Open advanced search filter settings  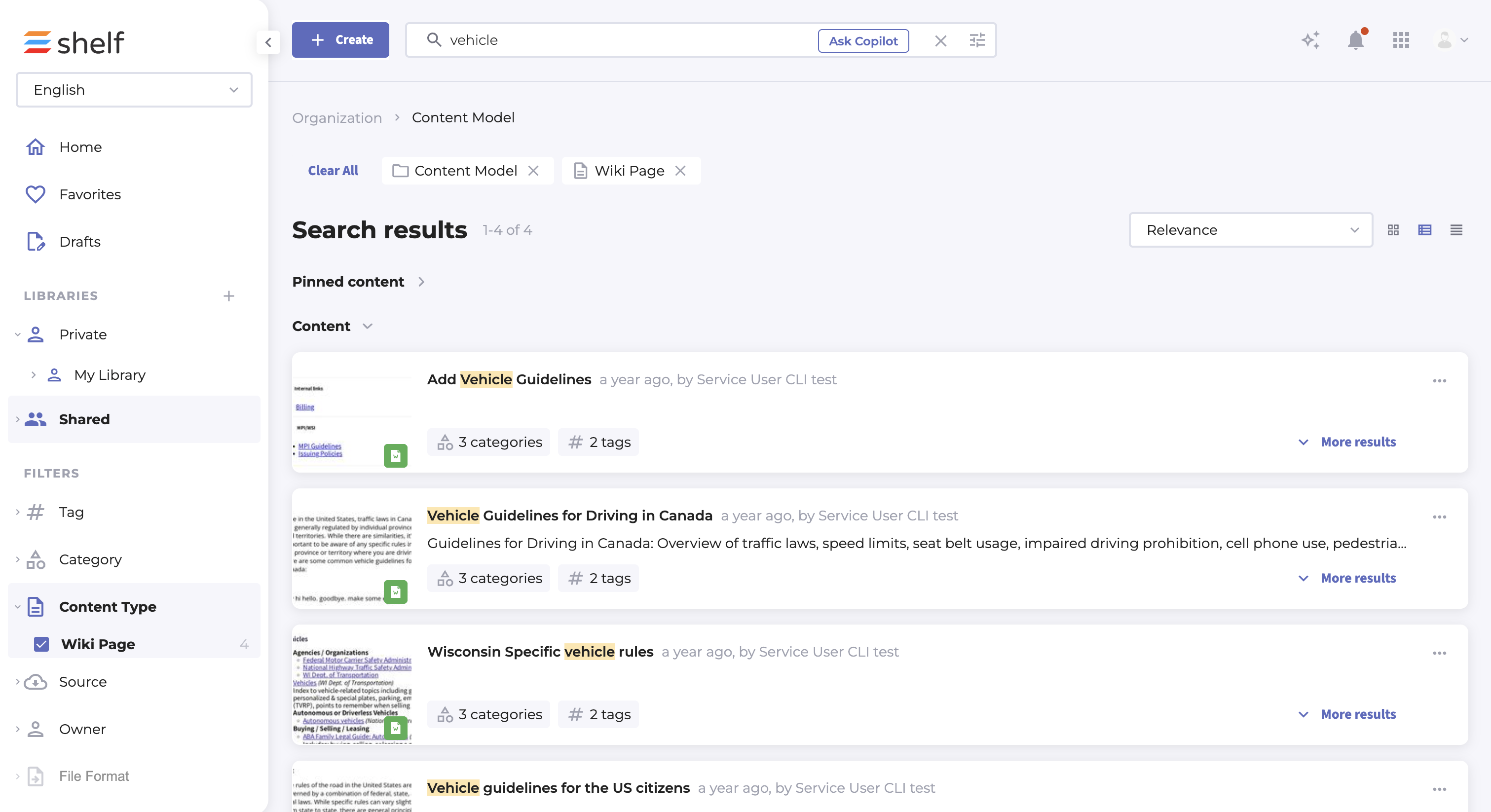coord(977,40)
